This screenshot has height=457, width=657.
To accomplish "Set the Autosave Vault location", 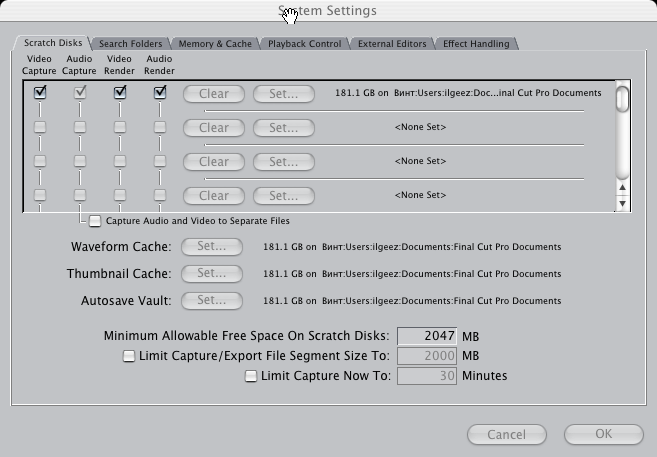I will click(x=212, y=301).
